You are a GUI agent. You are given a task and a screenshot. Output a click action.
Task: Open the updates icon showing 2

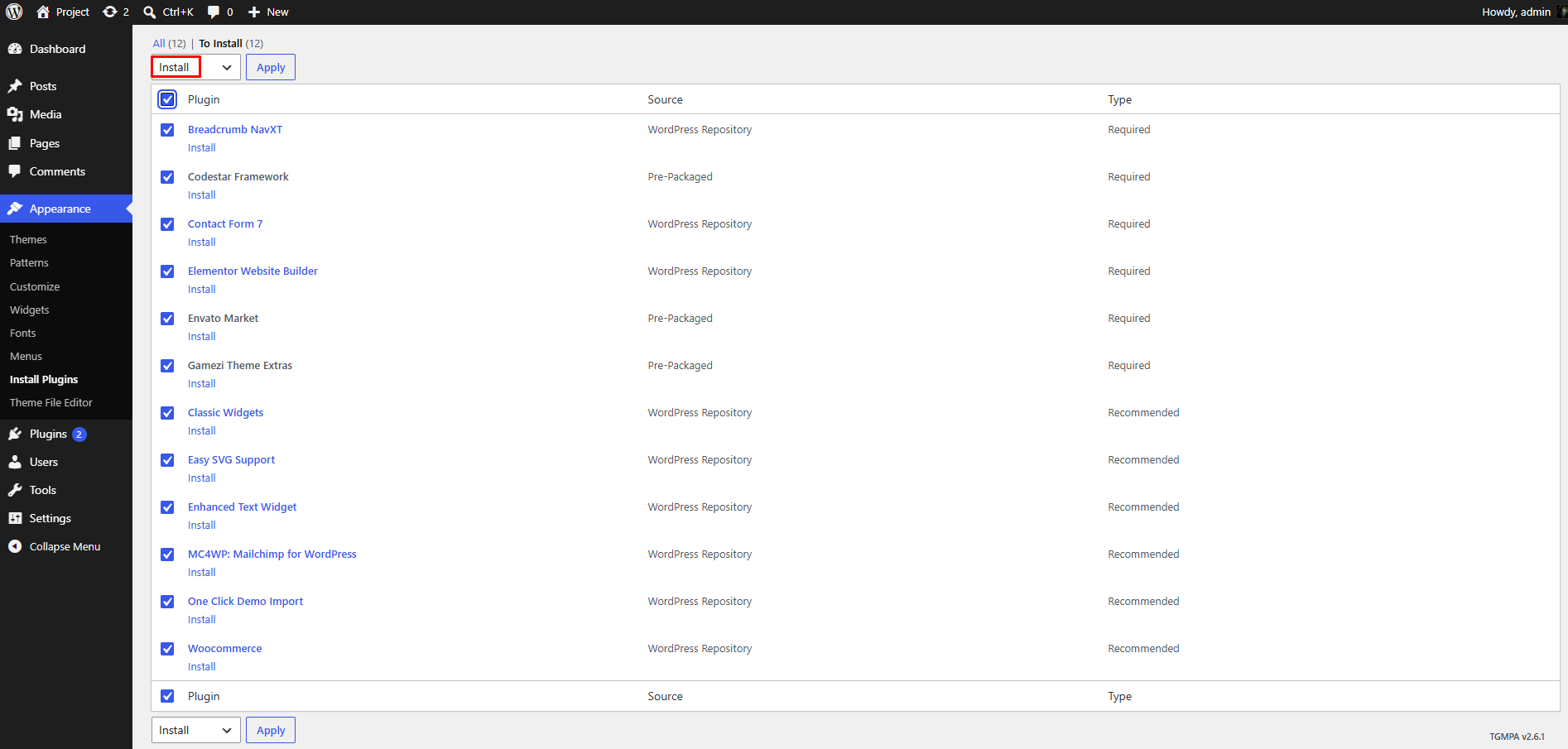110,12
